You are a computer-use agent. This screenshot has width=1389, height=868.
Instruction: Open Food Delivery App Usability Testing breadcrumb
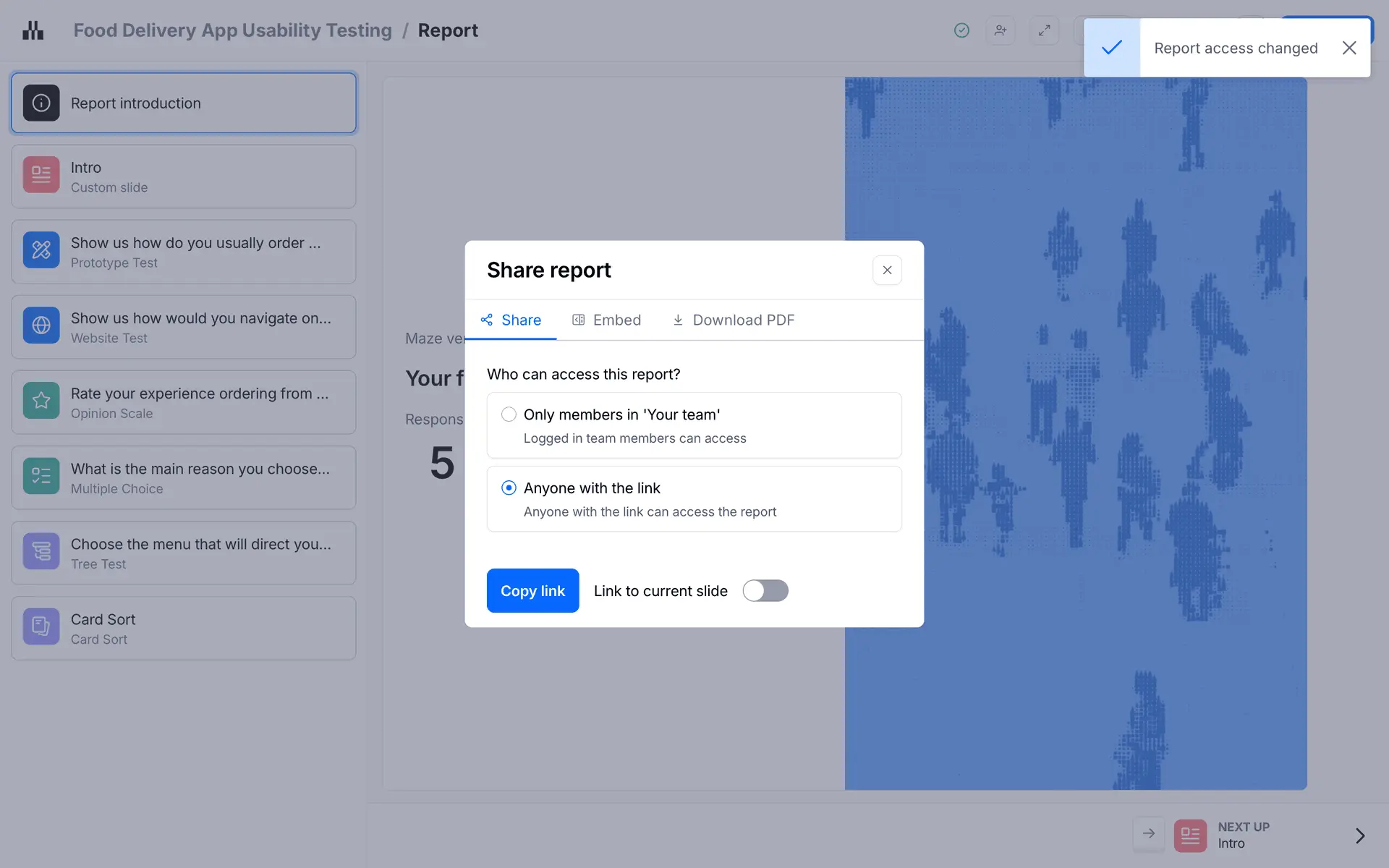(232, 30)
